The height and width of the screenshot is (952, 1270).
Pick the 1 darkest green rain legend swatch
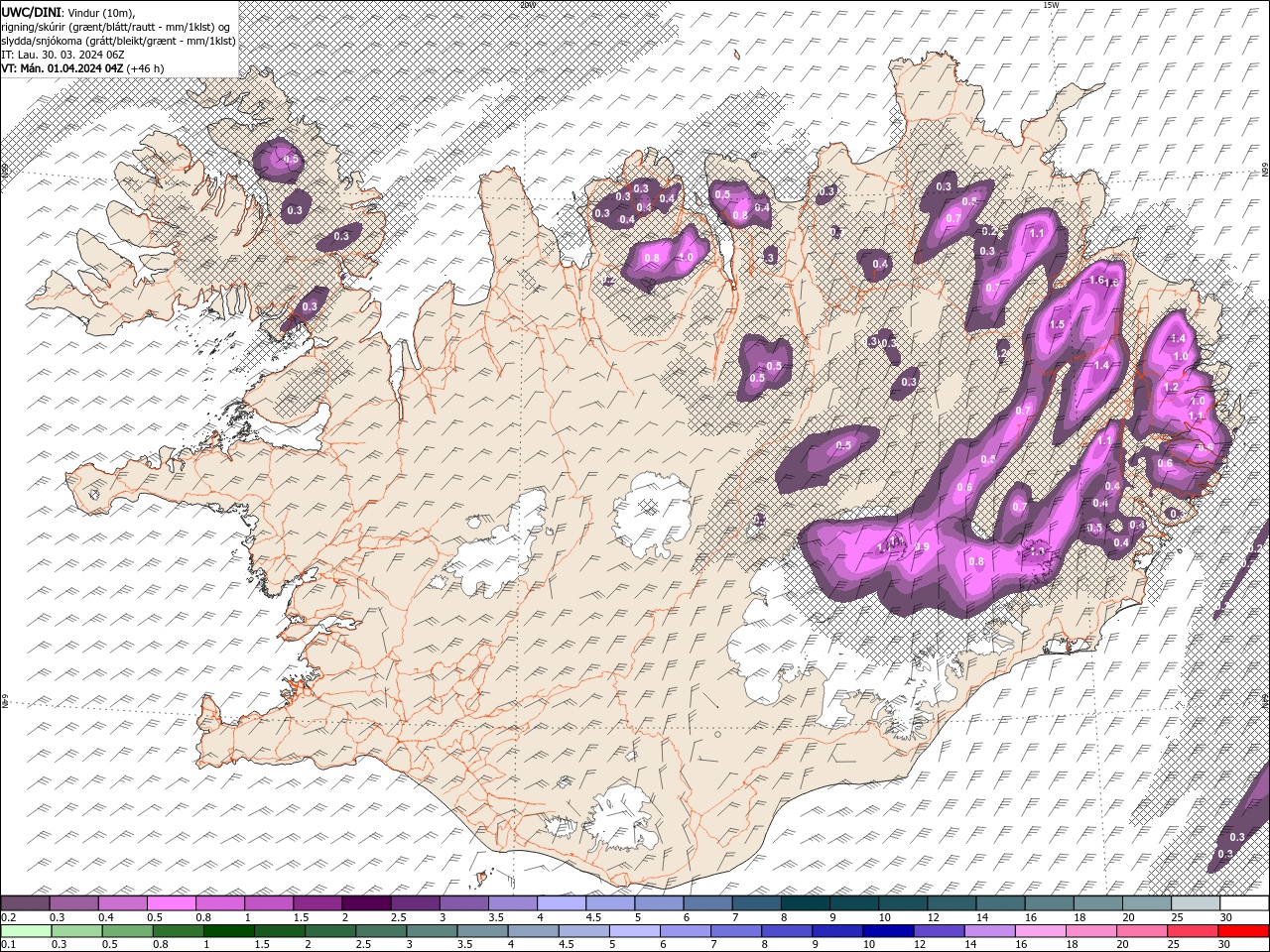[229, 931]
